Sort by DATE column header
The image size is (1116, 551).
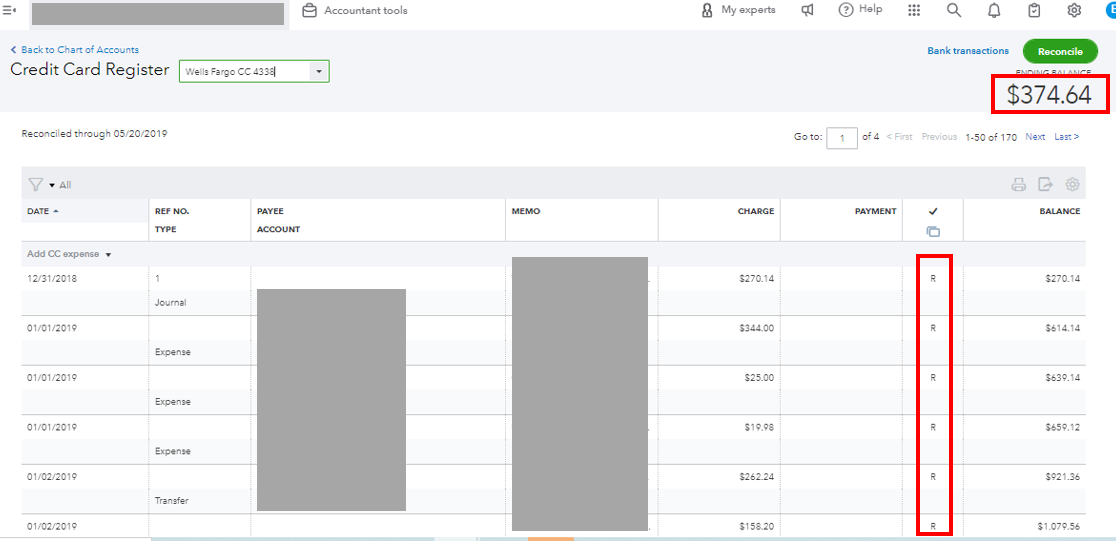[43, 211]
